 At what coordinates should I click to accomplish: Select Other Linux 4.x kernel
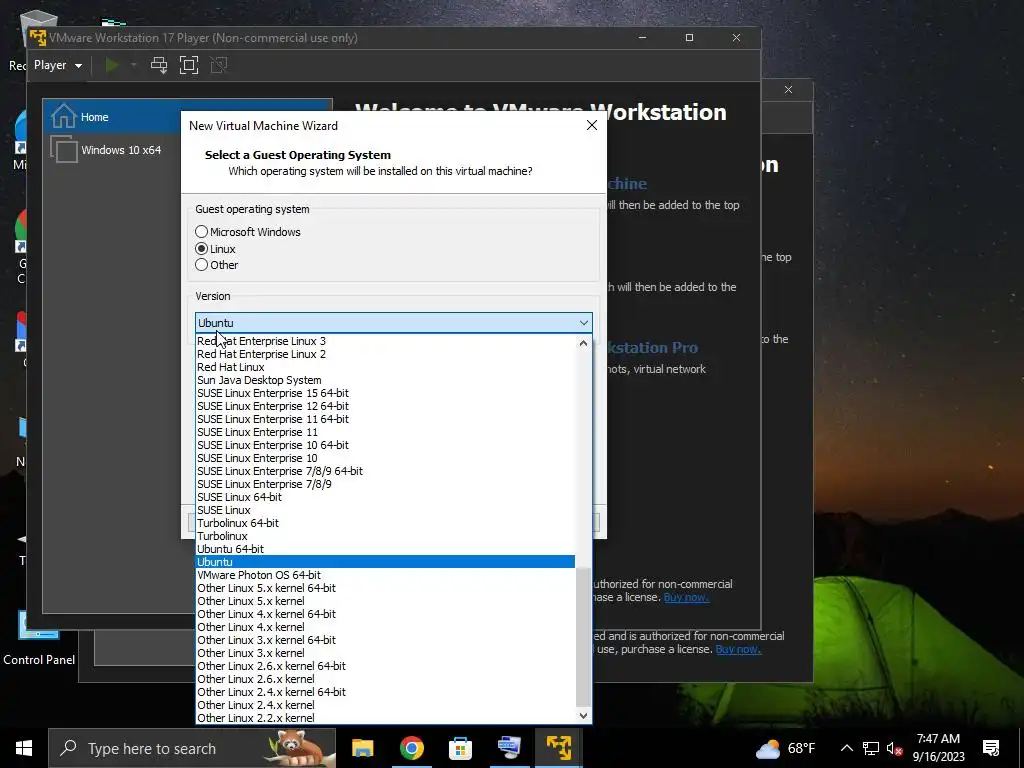(385, 627)
